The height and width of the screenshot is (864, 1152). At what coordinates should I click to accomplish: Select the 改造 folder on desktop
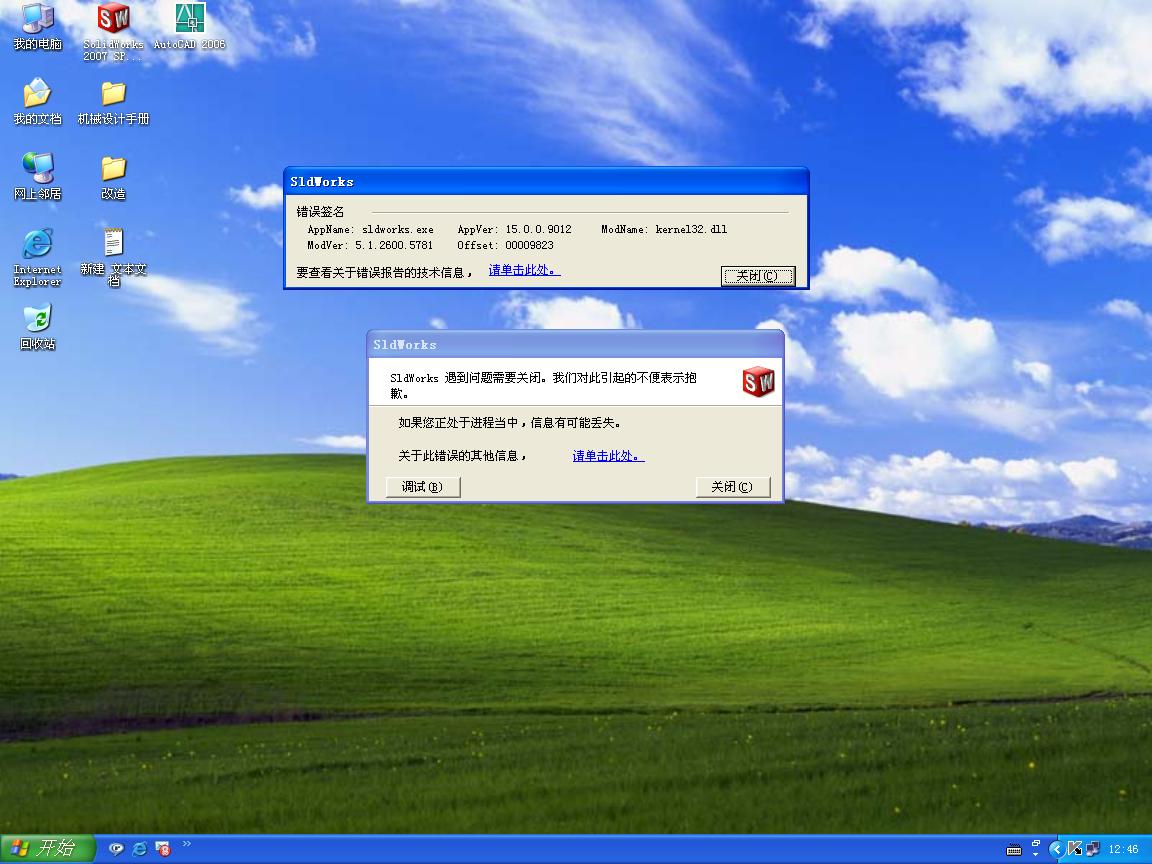click(x=113, y=177)
